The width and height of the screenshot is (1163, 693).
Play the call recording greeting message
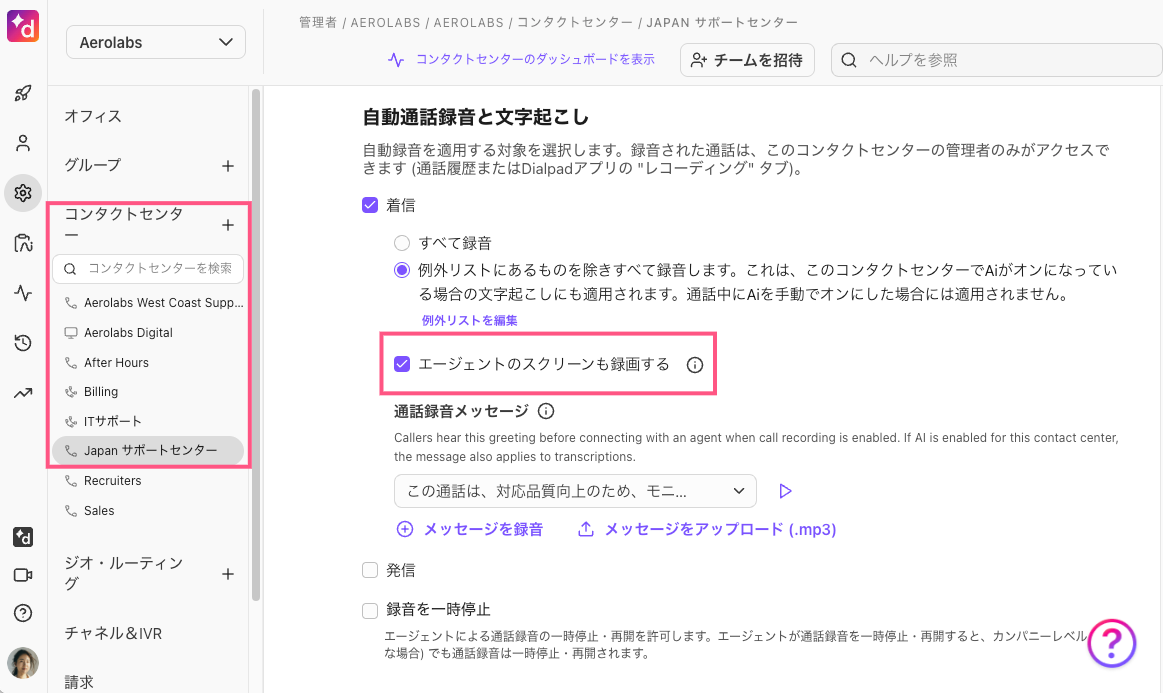point(785,491)
